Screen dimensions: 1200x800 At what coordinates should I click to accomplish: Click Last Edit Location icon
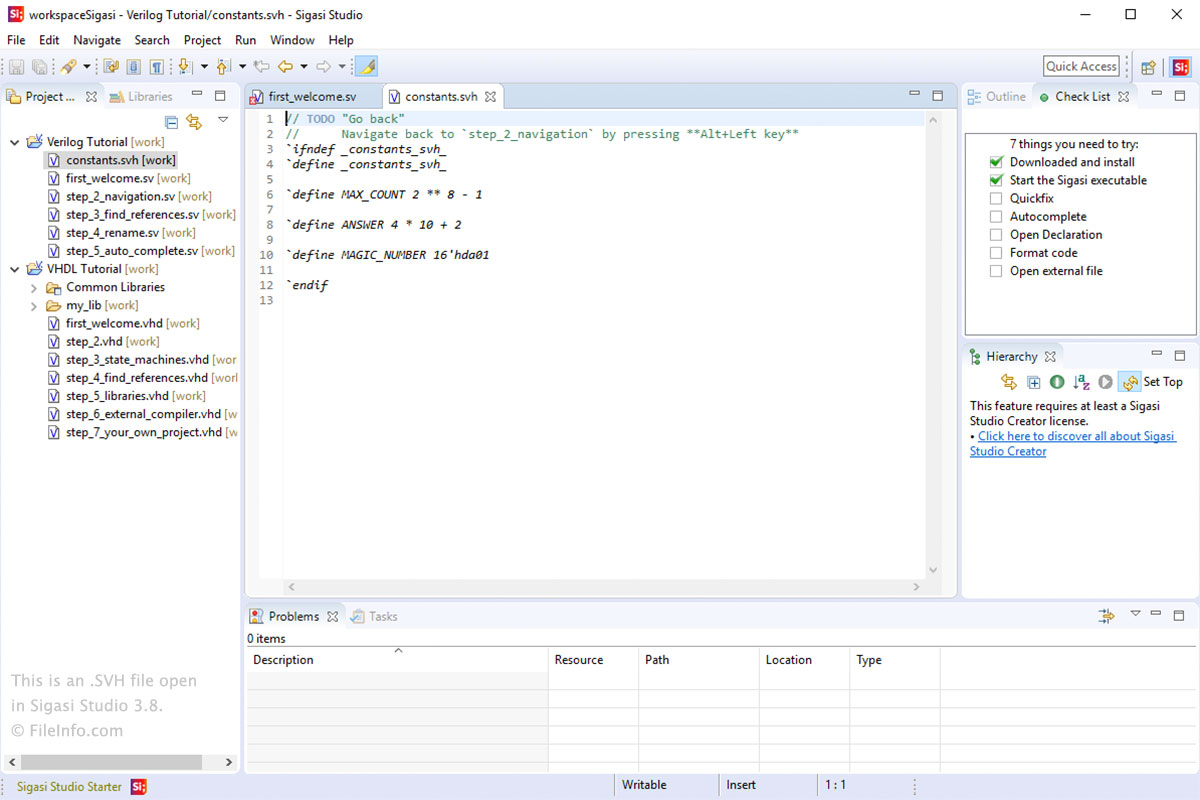(262, 67)
